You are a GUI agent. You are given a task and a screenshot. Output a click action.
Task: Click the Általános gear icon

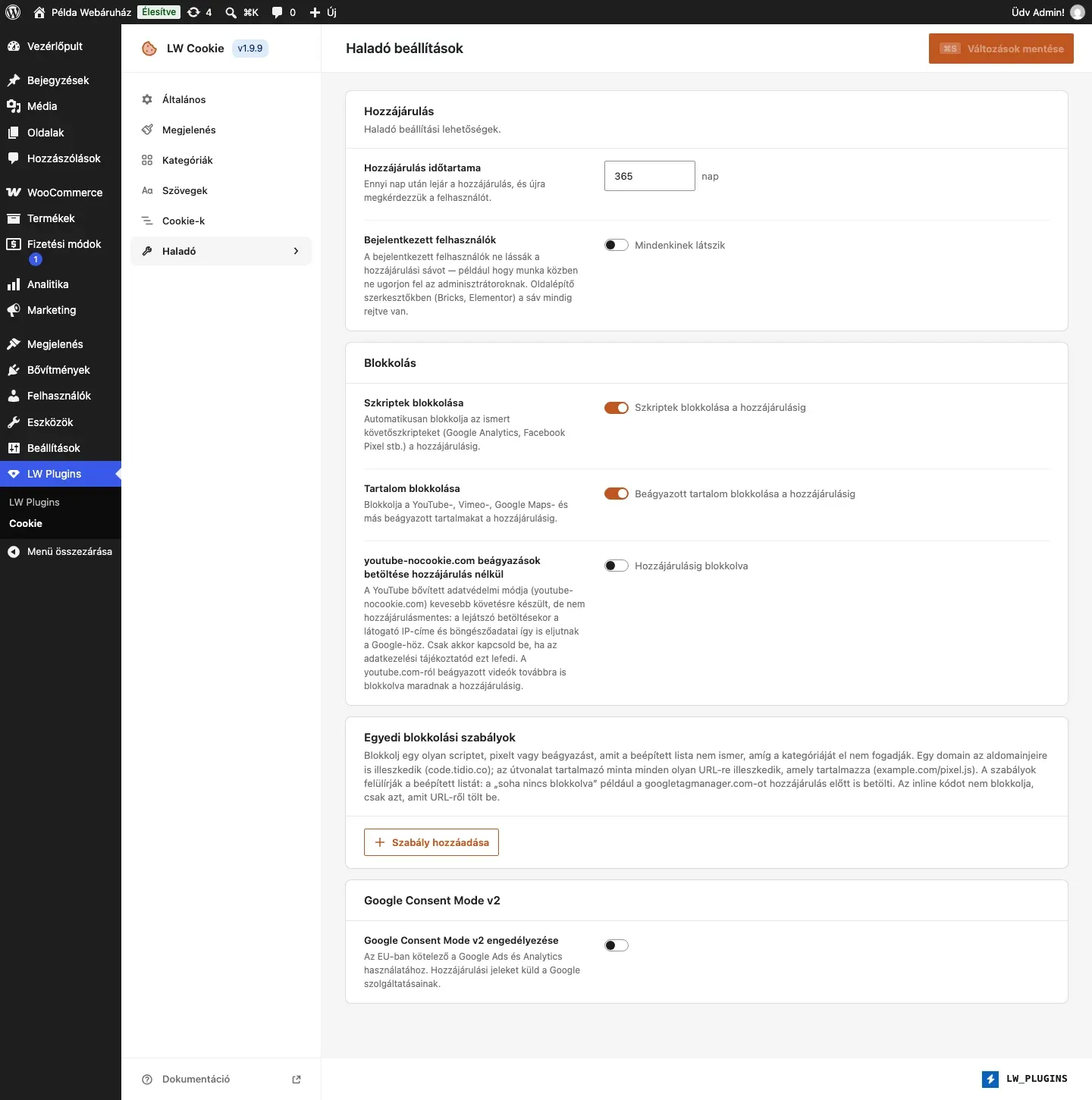pos(147,99)
